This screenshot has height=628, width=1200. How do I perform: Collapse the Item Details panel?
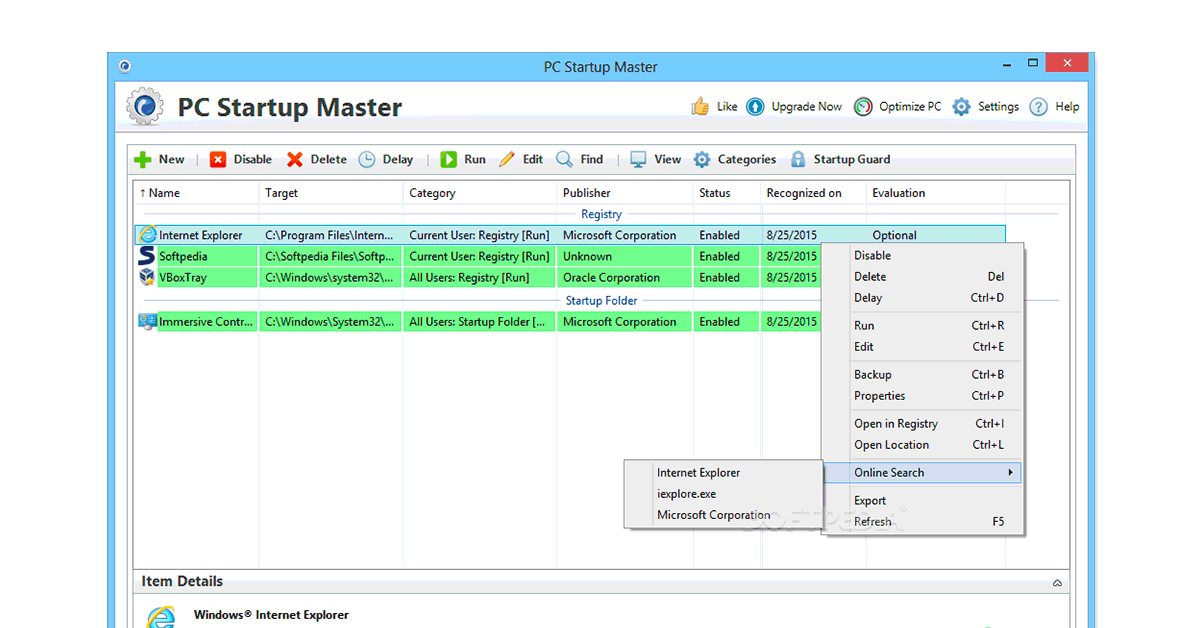1058,582
